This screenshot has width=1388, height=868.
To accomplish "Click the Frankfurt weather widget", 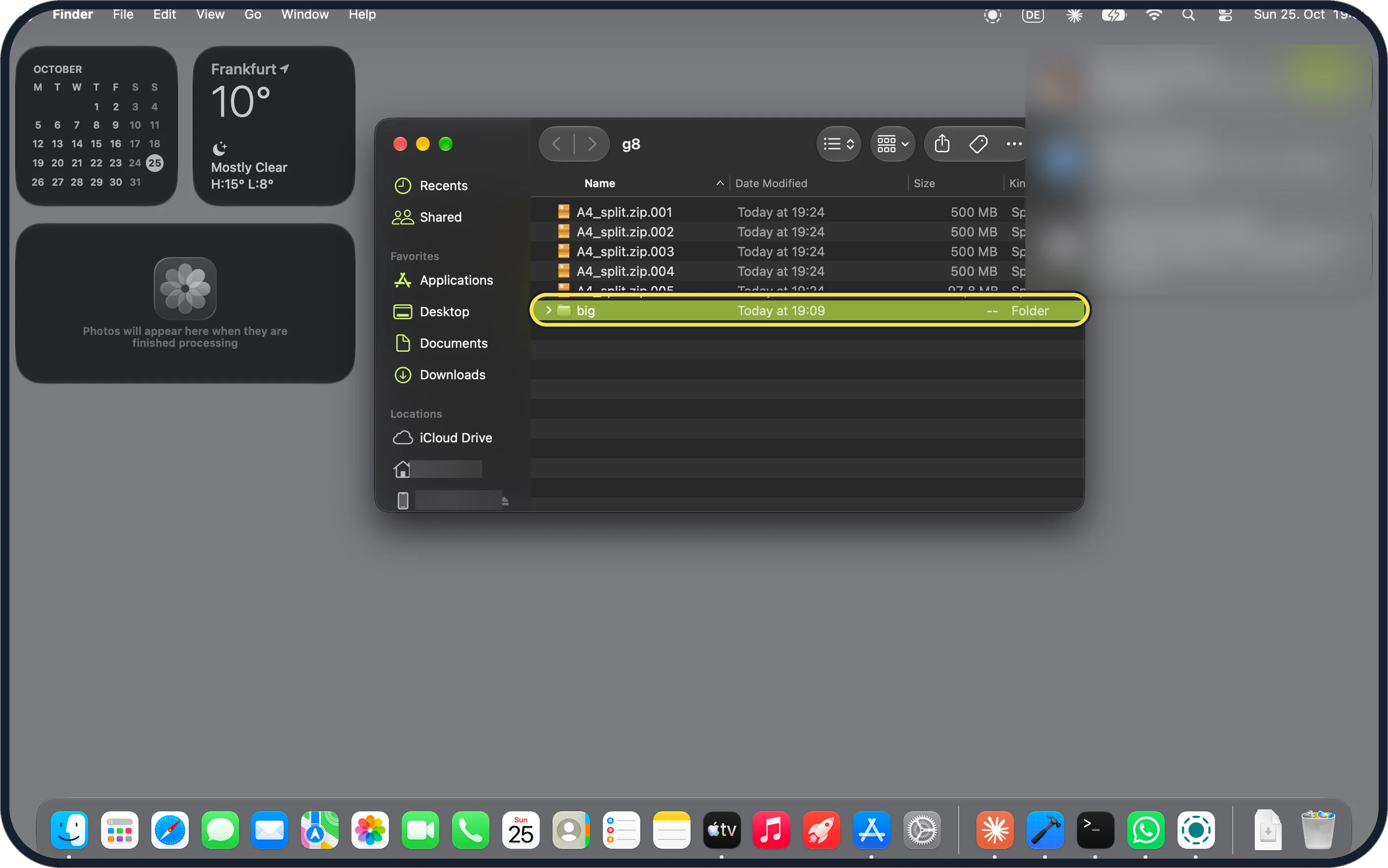I will [274, 126].
